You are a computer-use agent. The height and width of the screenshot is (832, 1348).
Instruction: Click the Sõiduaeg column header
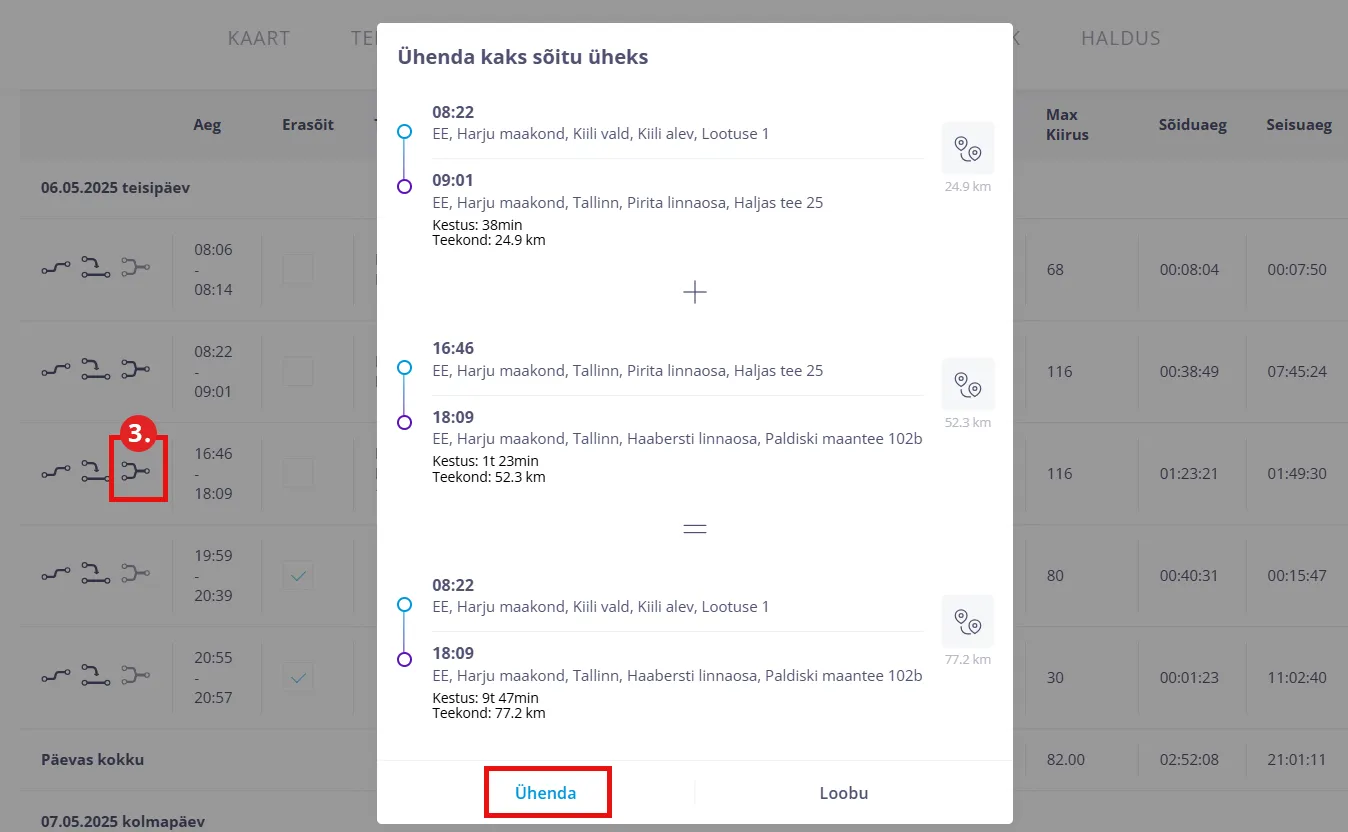[1192, 125]
